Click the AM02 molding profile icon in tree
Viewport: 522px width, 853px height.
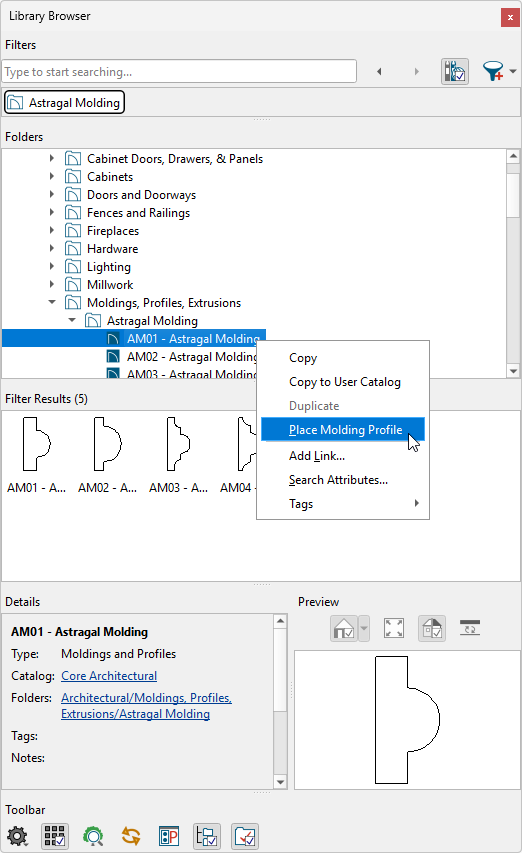pos(113,356)
